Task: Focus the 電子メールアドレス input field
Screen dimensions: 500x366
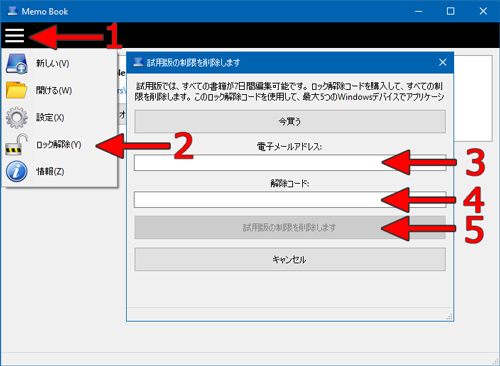Action: [x=290, y=163]
